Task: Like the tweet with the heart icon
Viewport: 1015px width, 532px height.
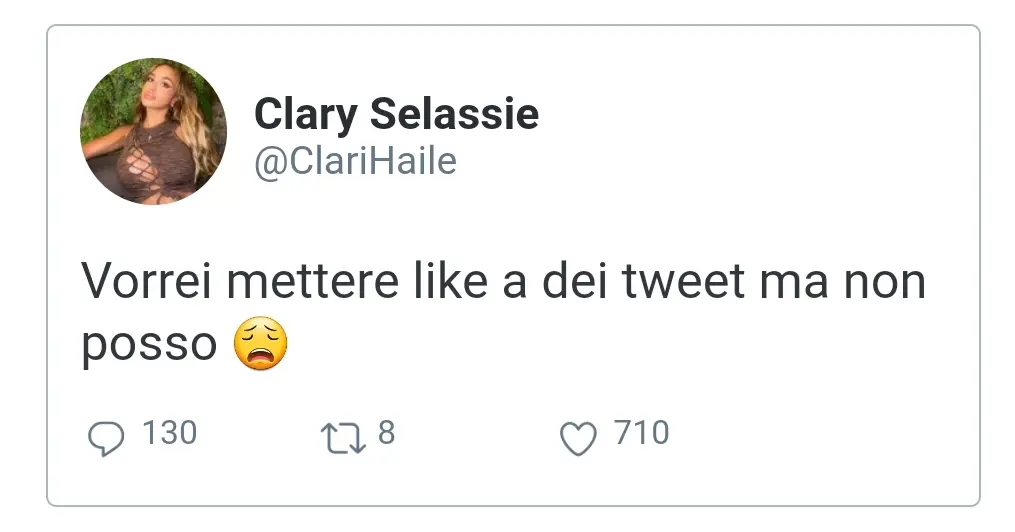Action: click(578, 438)
